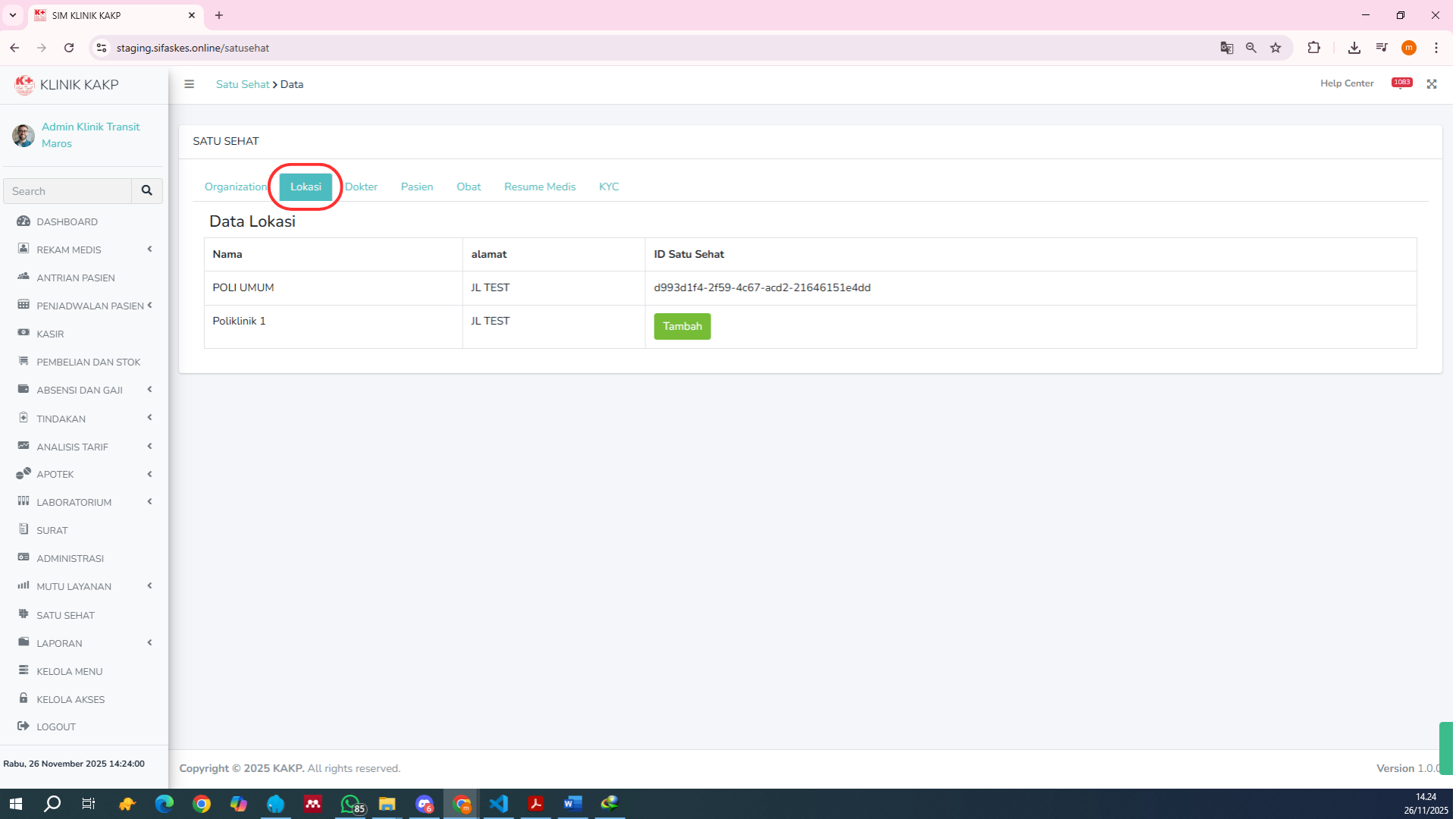Viewport: 1456px width, 819px height.
Task: Open the Kasir sidebar item
Action: (x=50, y=334)
